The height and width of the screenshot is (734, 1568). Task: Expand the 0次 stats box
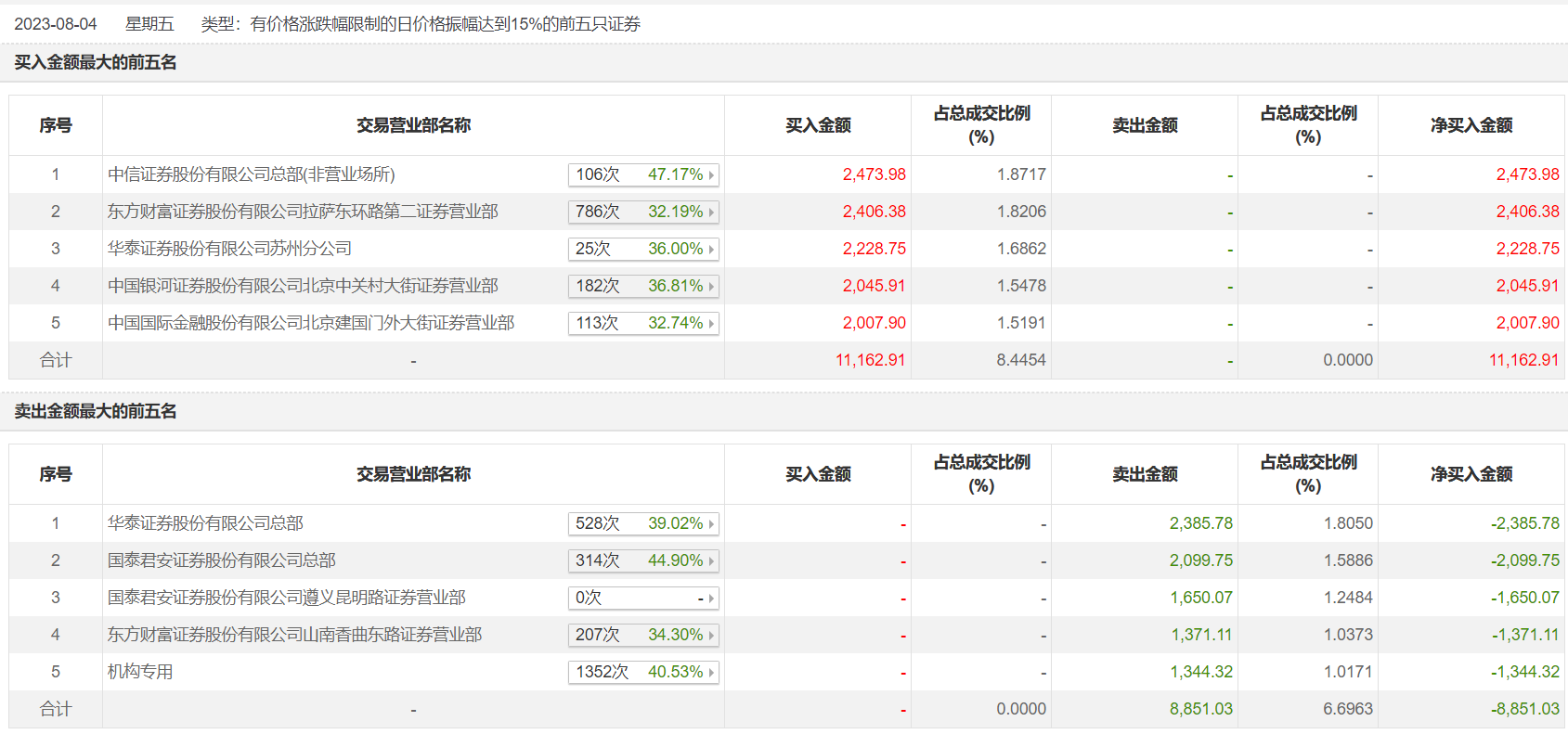[x=643, y=598]
